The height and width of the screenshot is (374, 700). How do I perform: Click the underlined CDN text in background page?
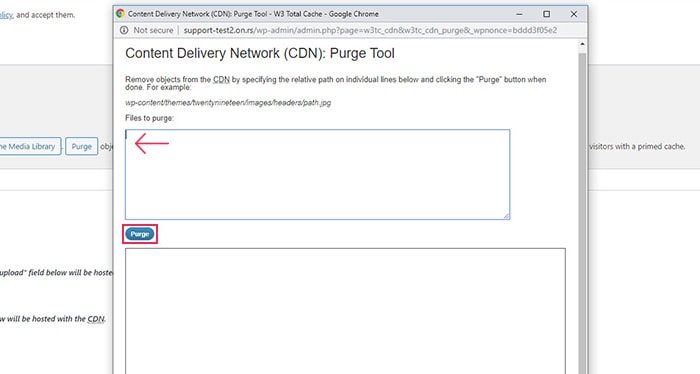(x=96, y=319)
